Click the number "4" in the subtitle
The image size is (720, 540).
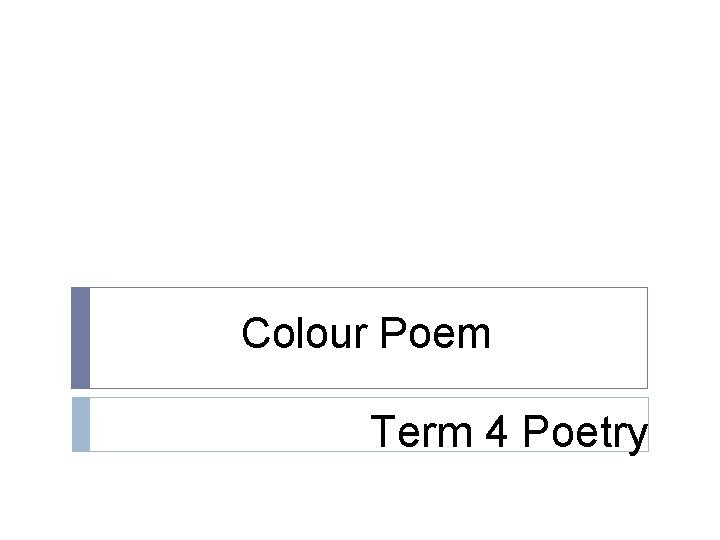496,431
